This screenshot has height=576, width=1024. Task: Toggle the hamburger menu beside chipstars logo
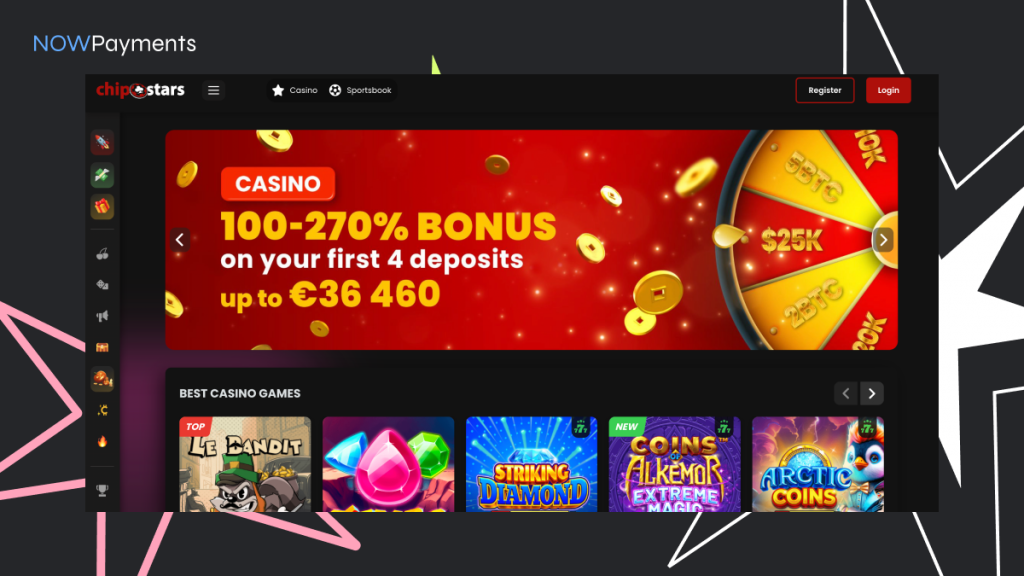tap(214, 90)
